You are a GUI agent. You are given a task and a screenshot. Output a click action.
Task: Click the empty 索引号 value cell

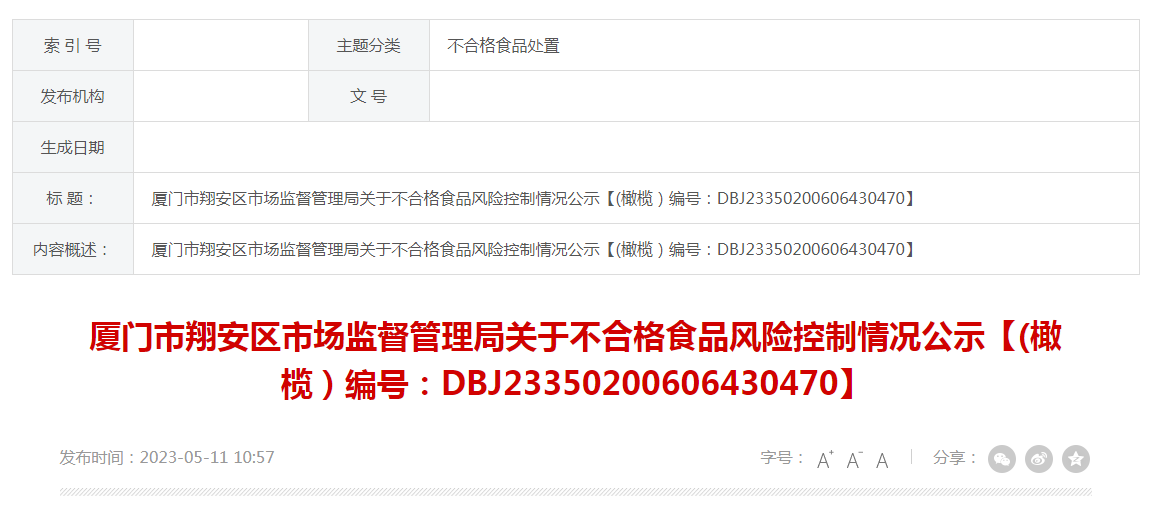pyautogui.click(x=221, y=46)
